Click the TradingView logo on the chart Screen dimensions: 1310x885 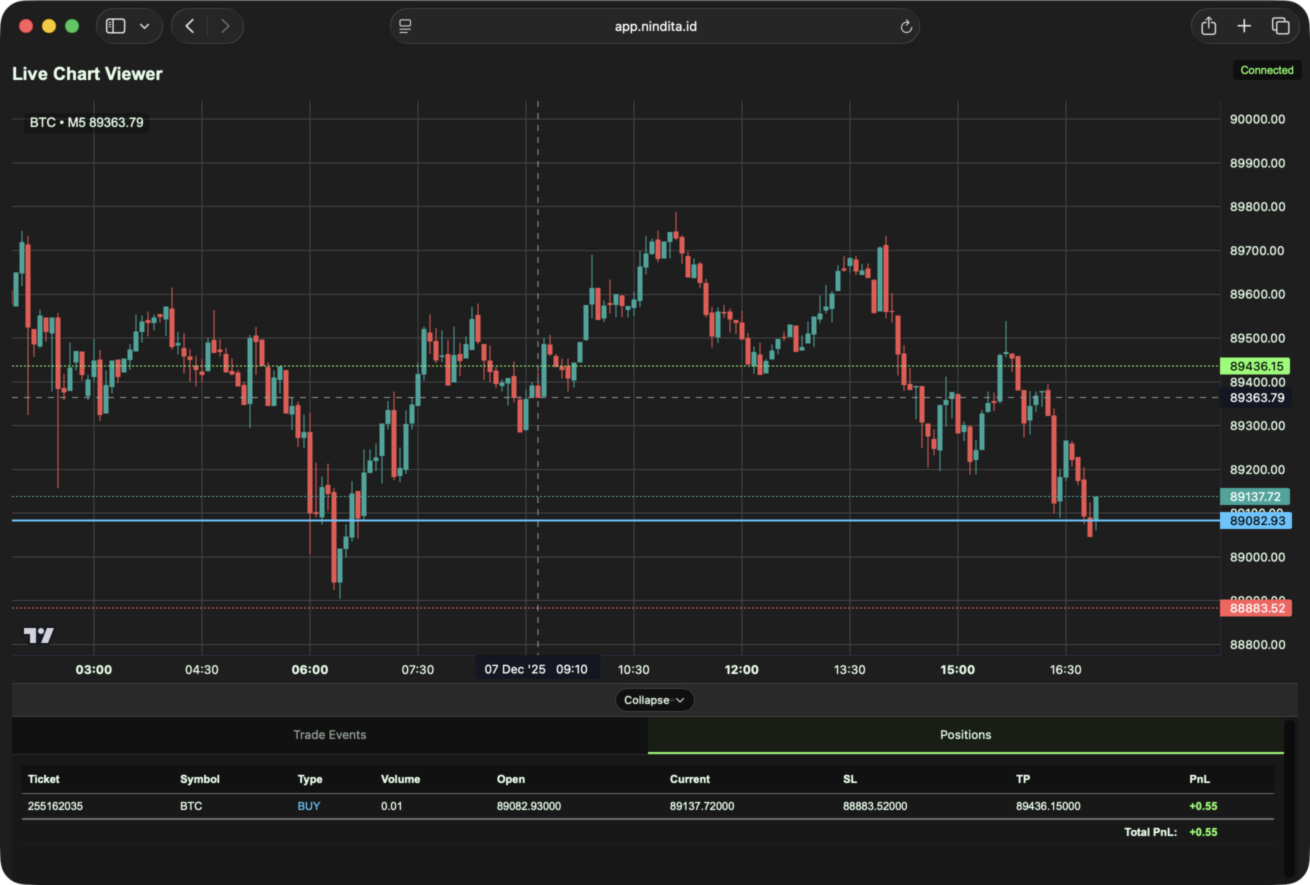tap(39, 635)
